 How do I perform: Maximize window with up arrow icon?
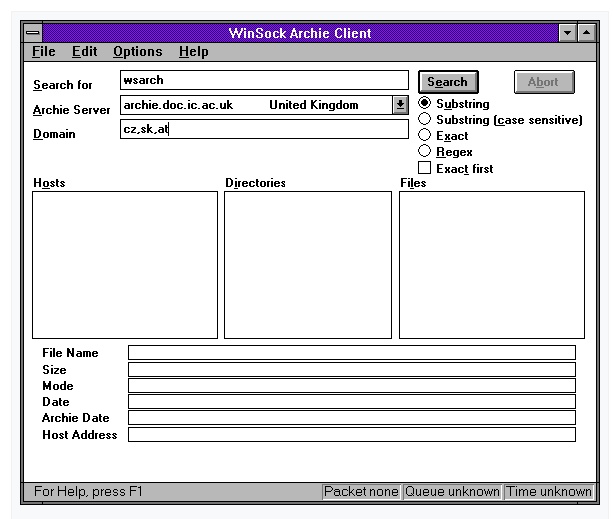586,33
